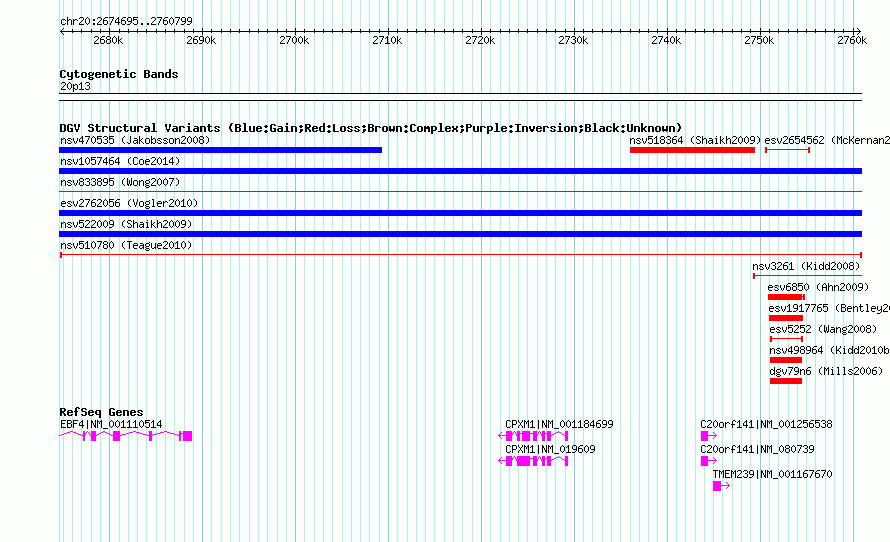Click the nsv522009 (Shaikh2009) label

point(126,224)
